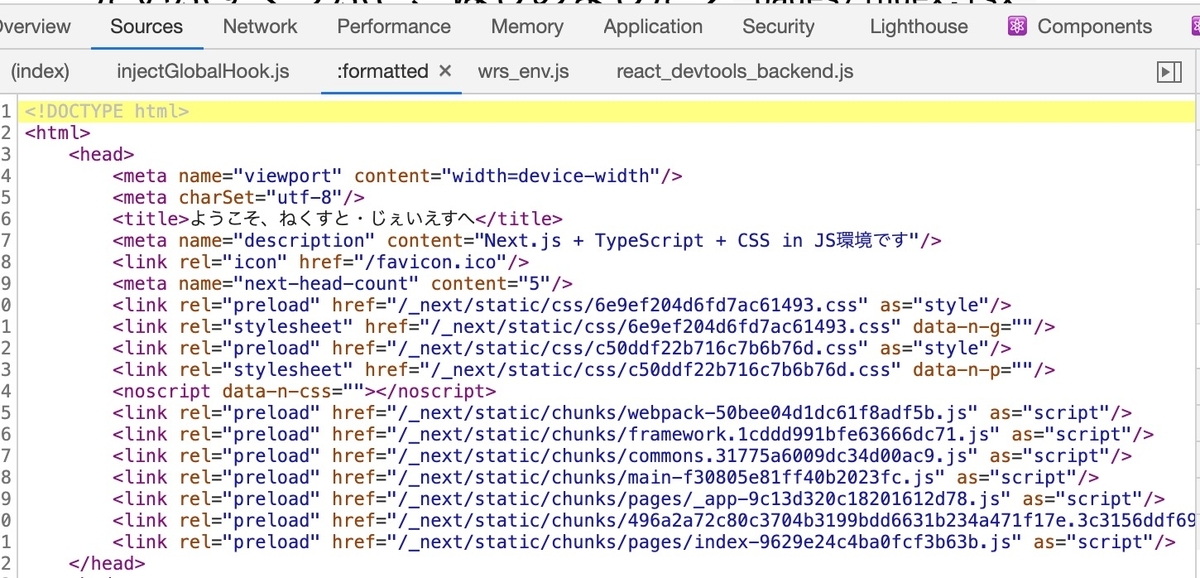Click the pages/_app-9c13d320c18201612d78.js line

(x=639, y=499)
